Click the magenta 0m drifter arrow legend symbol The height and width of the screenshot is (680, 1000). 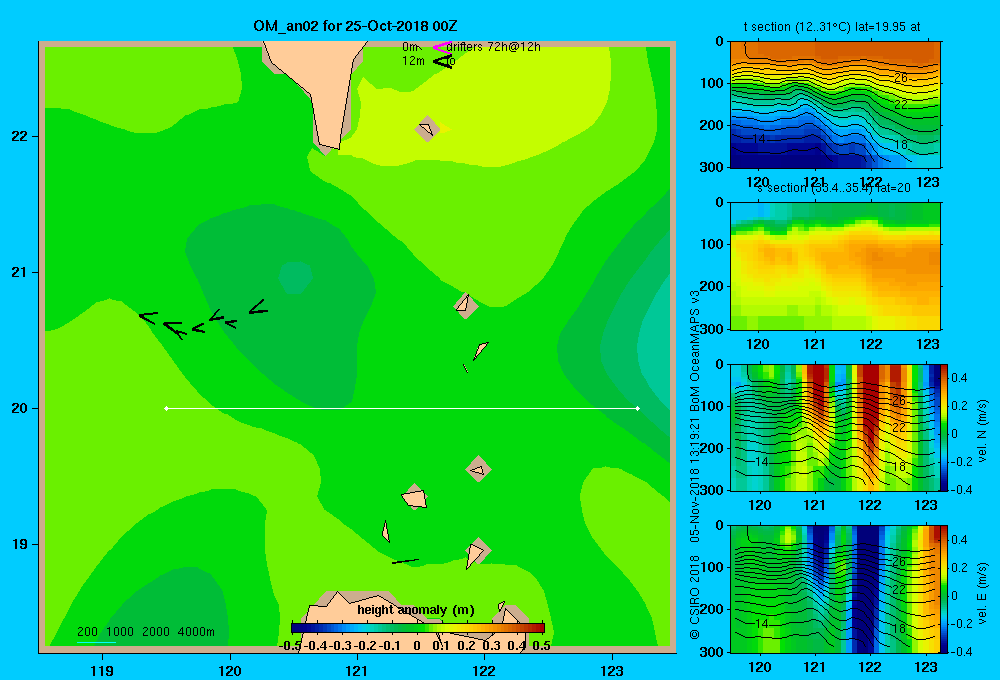(x=440, y=47)
